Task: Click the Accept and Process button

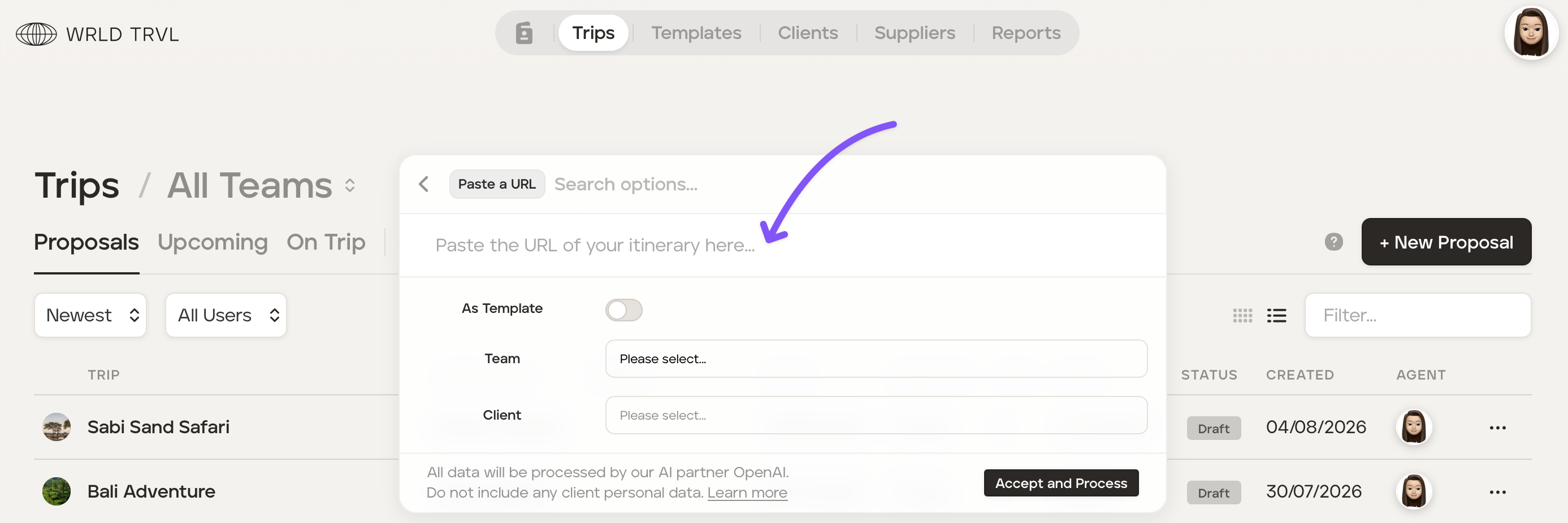Action: (1060, 483)
